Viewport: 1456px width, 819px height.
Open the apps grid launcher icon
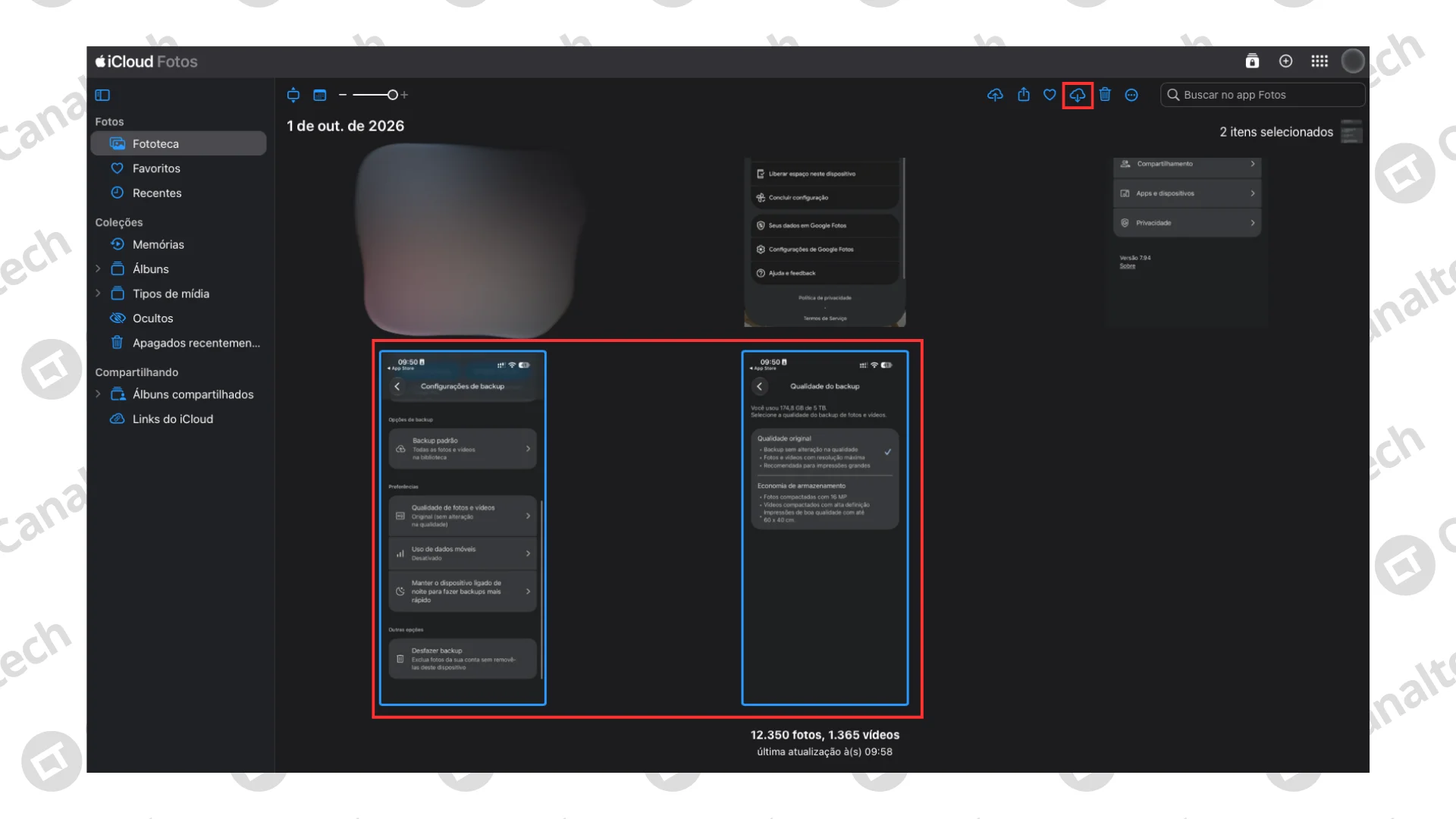click(1319, 61)
